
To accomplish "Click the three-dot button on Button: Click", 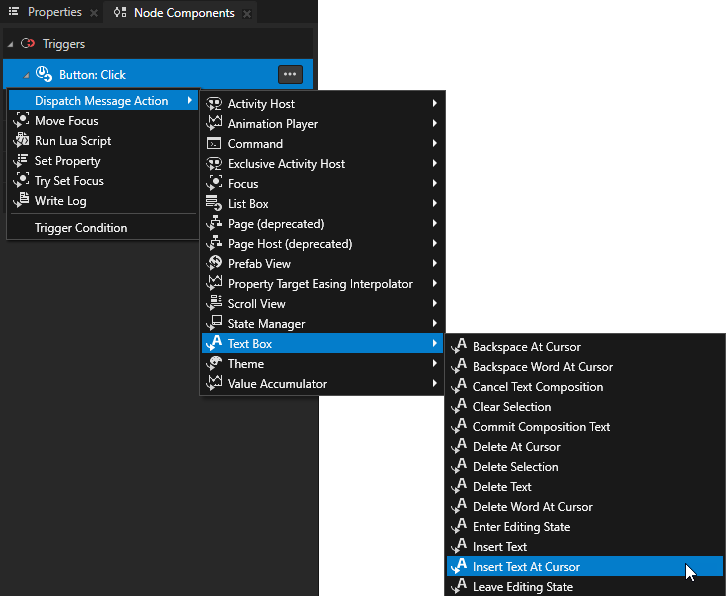I will [x=290, y=74].
